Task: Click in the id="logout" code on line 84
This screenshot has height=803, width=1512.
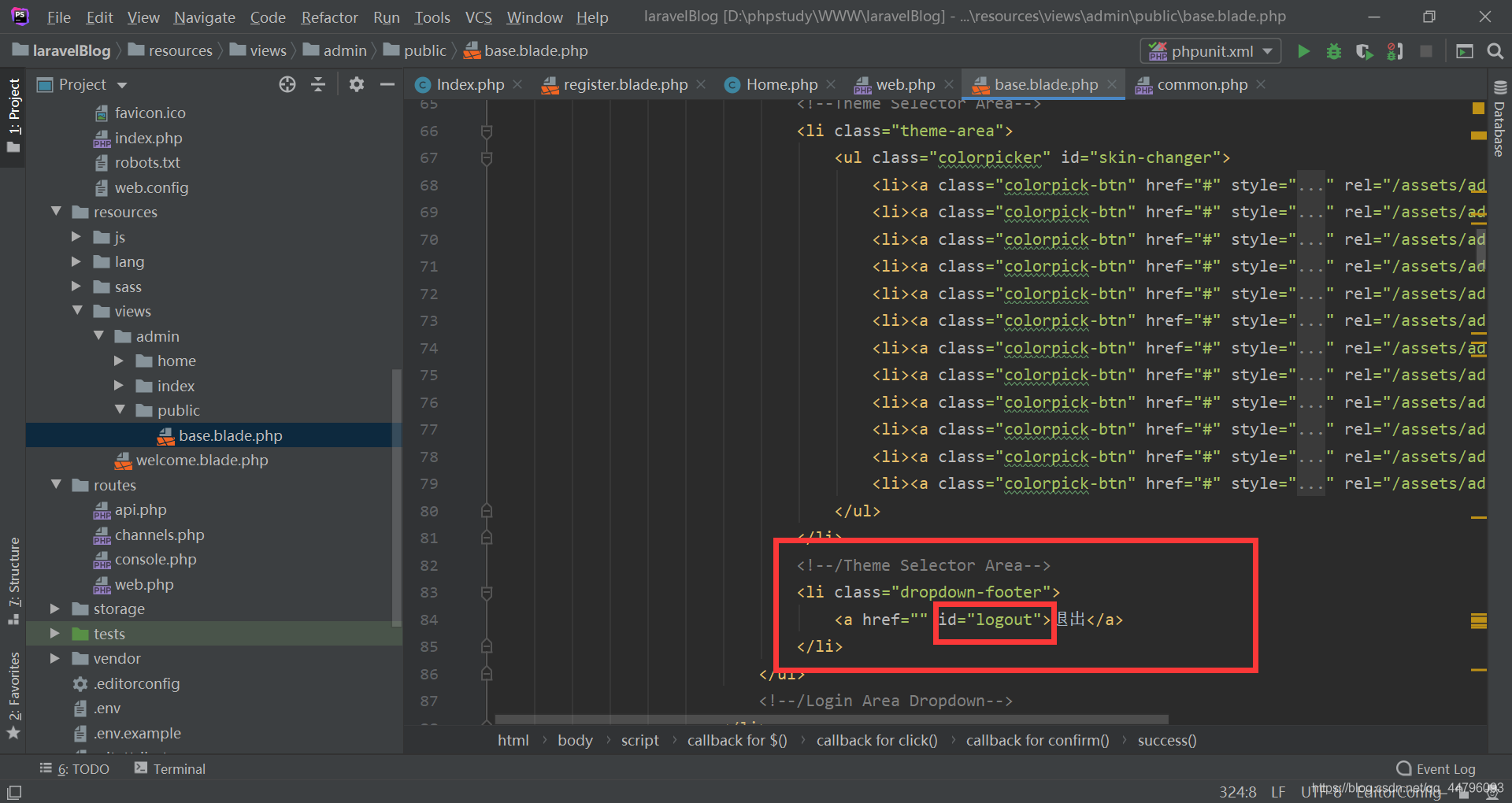Action: point(994,620)
